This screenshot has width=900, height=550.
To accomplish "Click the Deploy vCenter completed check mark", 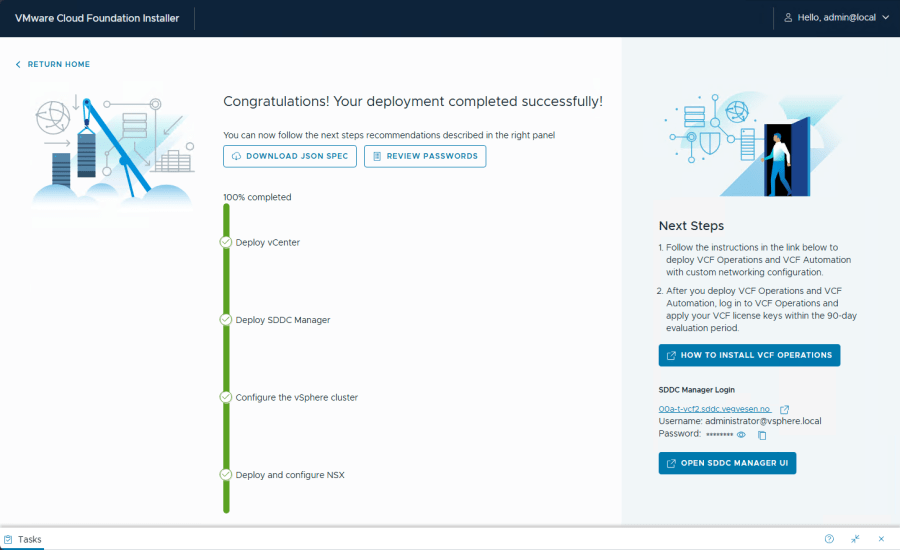I will click(226, 242).
